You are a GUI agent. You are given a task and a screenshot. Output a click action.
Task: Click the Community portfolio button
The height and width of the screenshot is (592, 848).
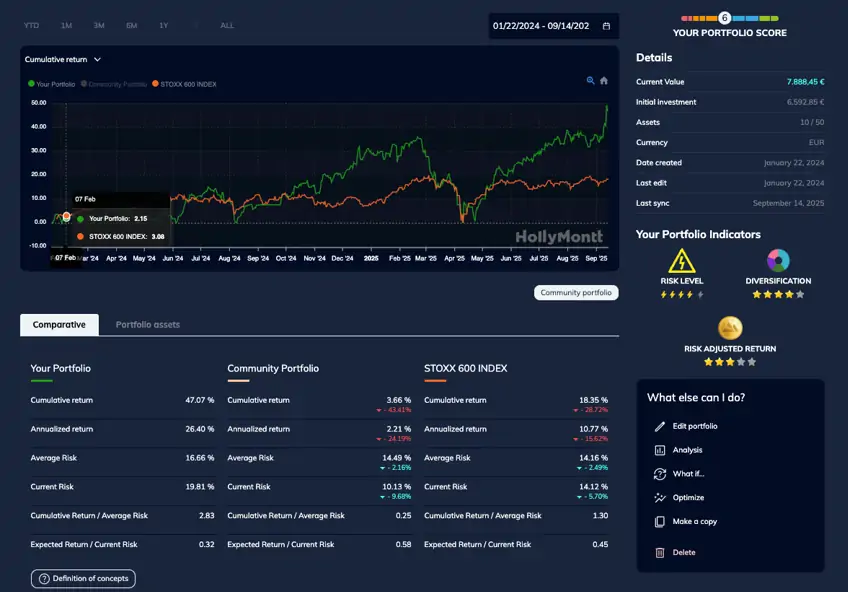pyautogui.click(x=576, y=292)
